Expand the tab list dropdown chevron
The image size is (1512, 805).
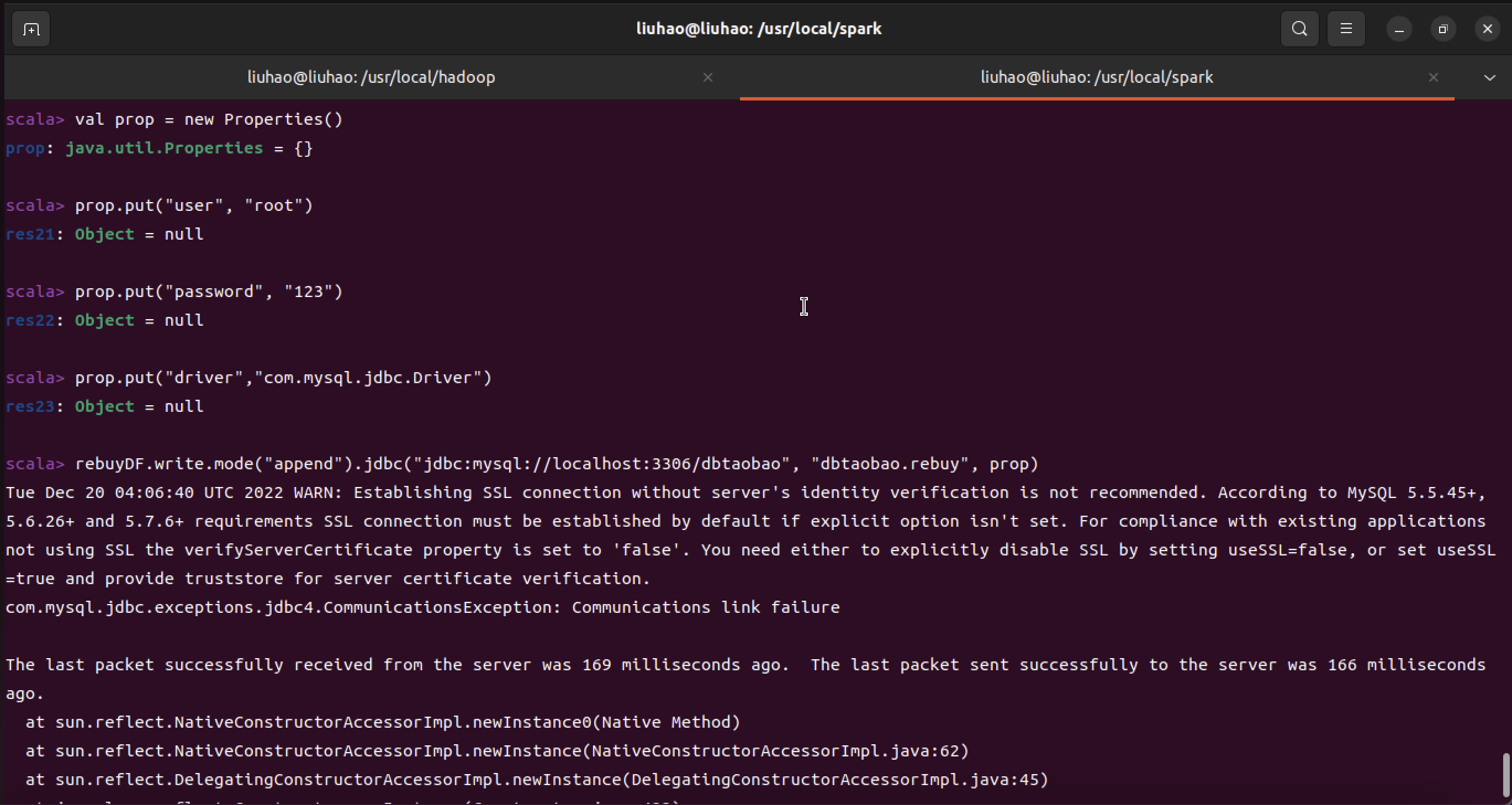coord(1490,77)
